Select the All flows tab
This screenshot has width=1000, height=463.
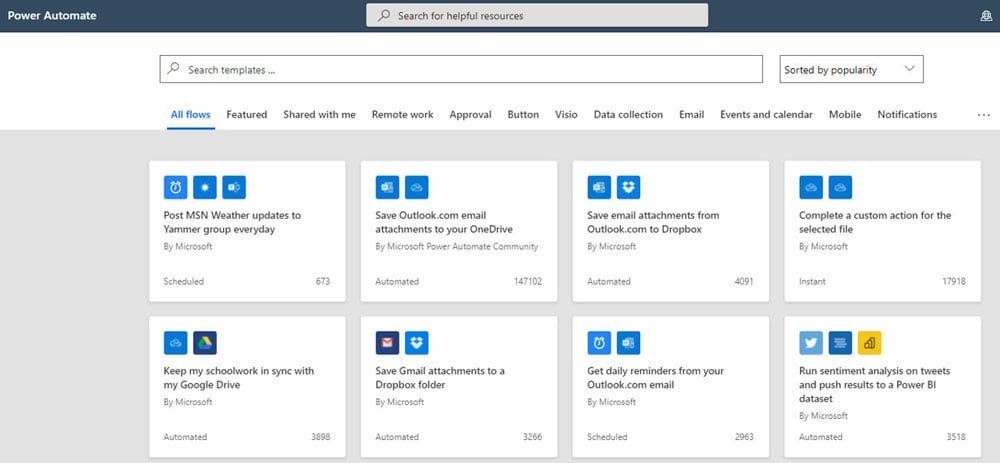pos(191,115)
